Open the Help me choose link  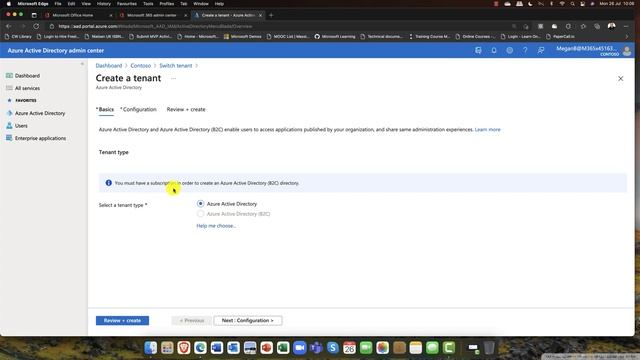click(216, 226)
